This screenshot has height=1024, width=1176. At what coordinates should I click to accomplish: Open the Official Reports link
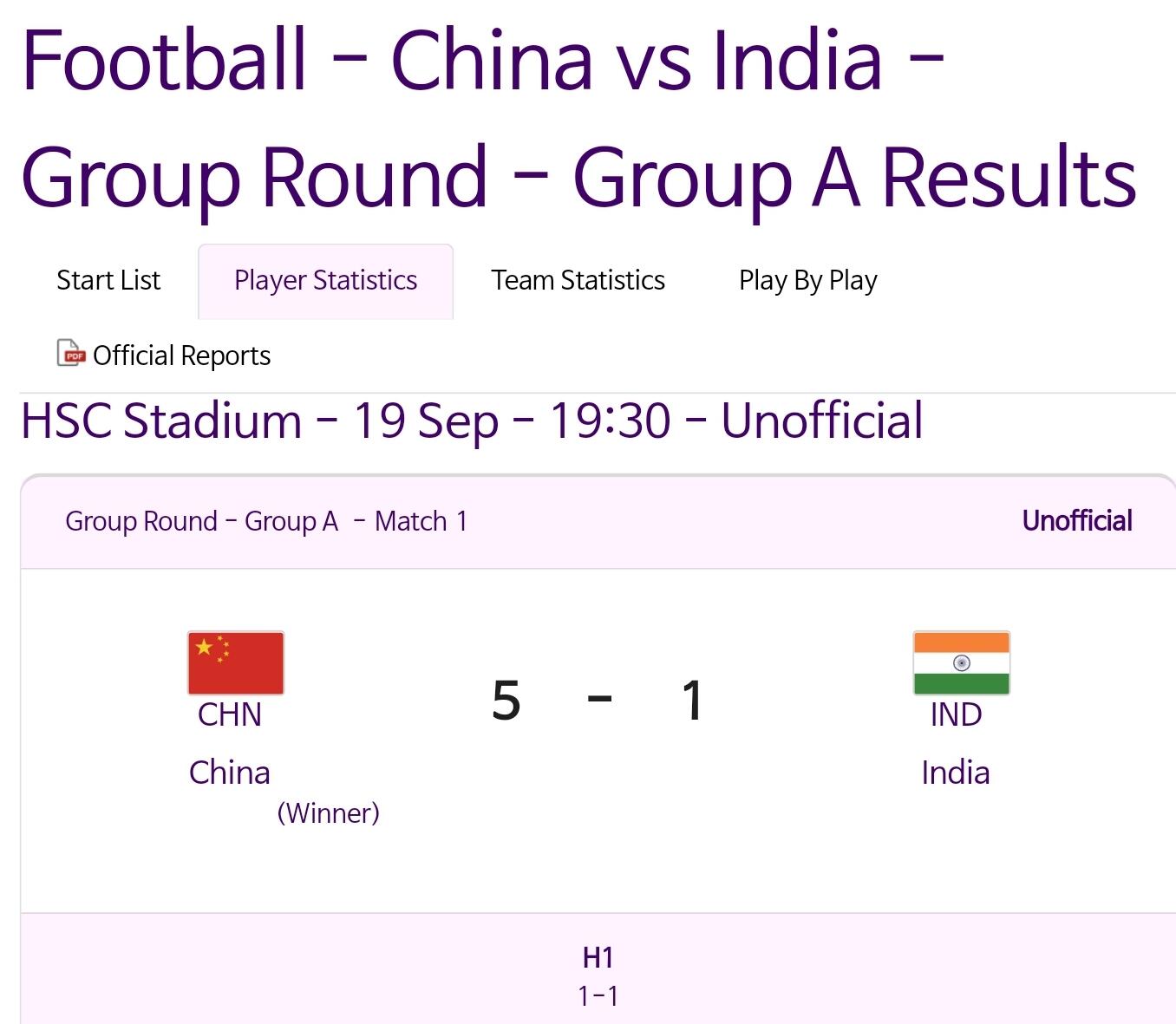[x=181, y=355]
